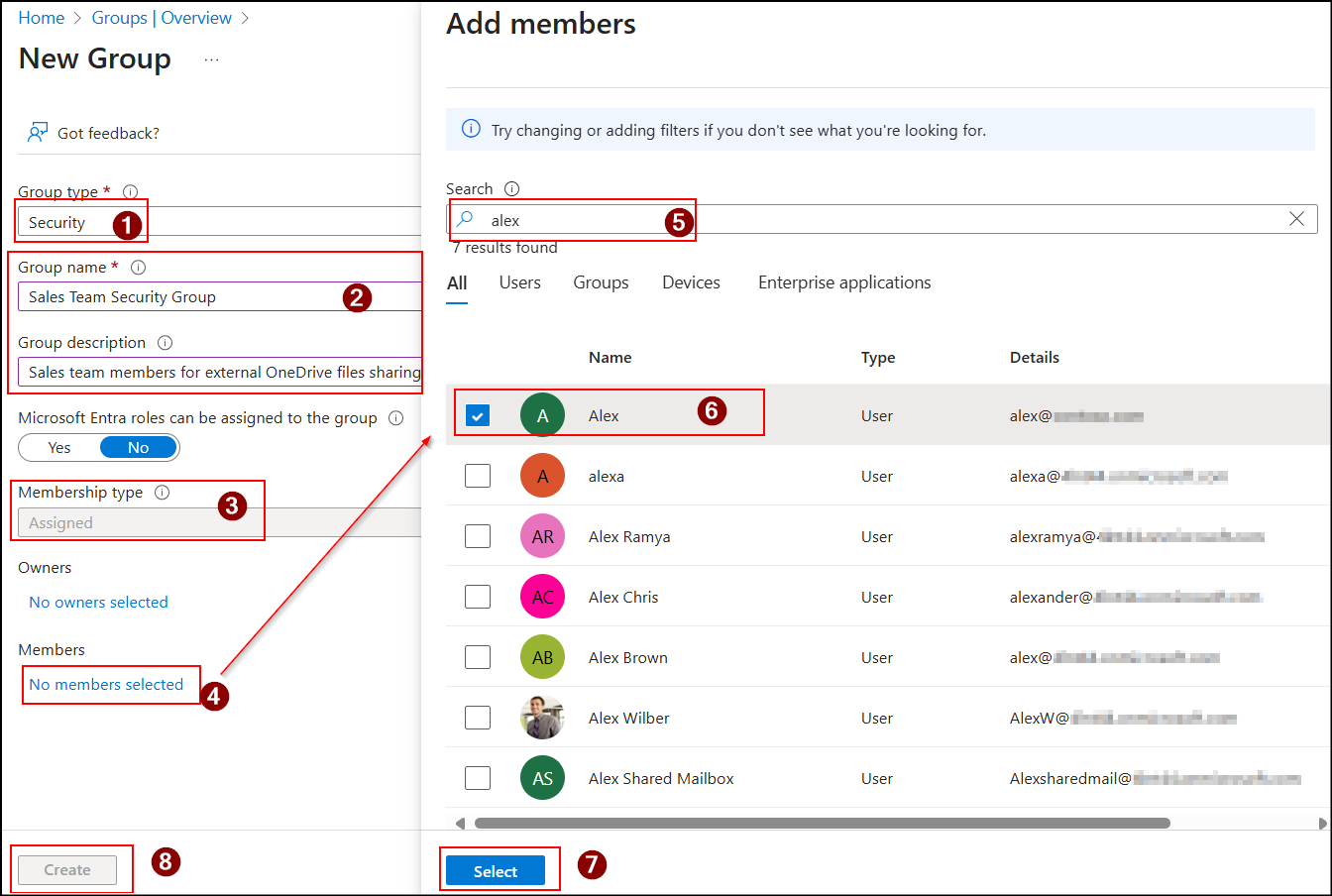Click the info icon in the filter banner
This screenshot has height=896, width=1332.
click(471, 128)
